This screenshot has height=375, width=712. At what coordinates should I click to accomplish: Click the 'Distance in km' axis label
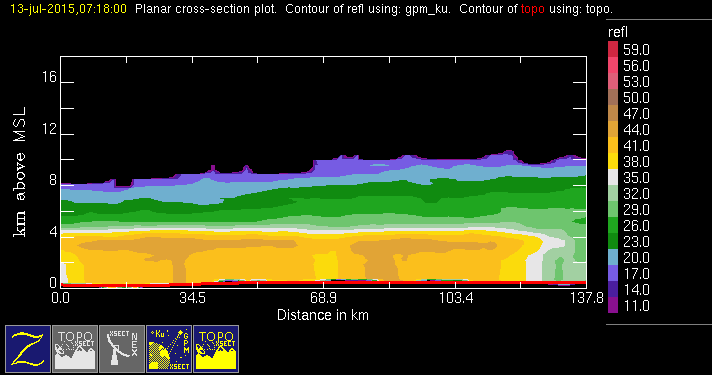click(x=323, y=315)
